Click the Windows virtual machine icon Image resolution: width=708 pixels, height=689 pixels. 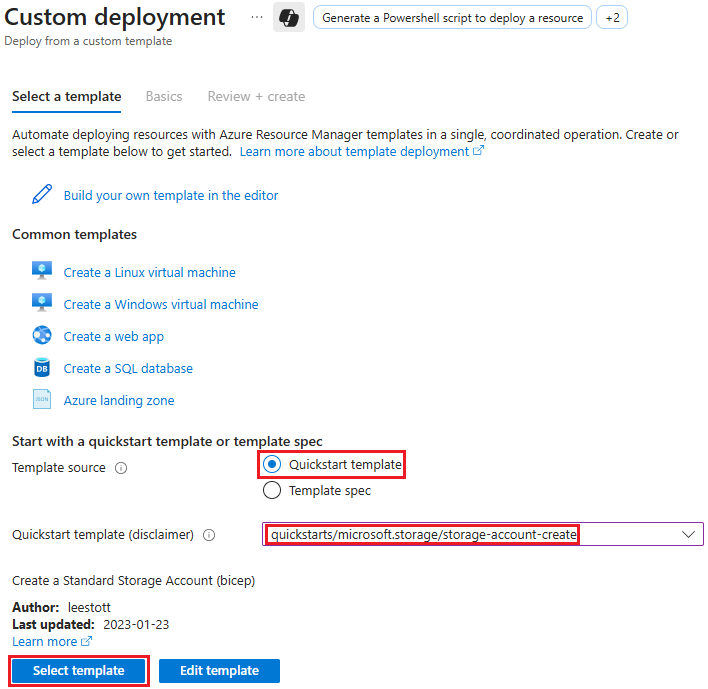click(42, 303)
